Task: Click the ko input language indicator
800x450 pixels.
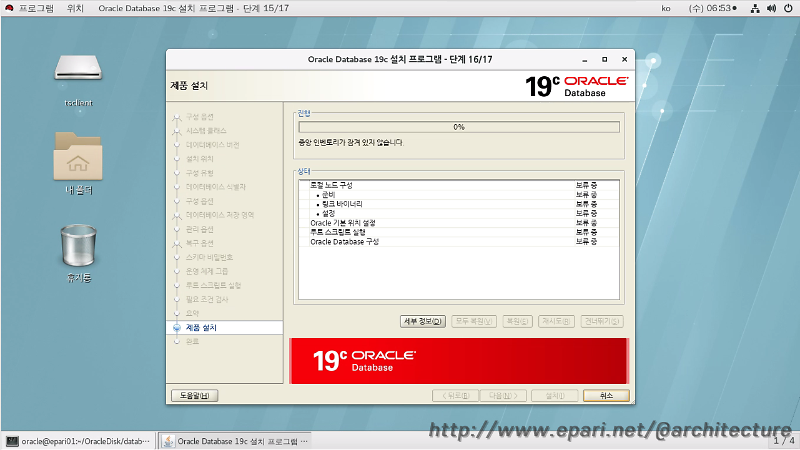Action: click(x=666, y=8)
